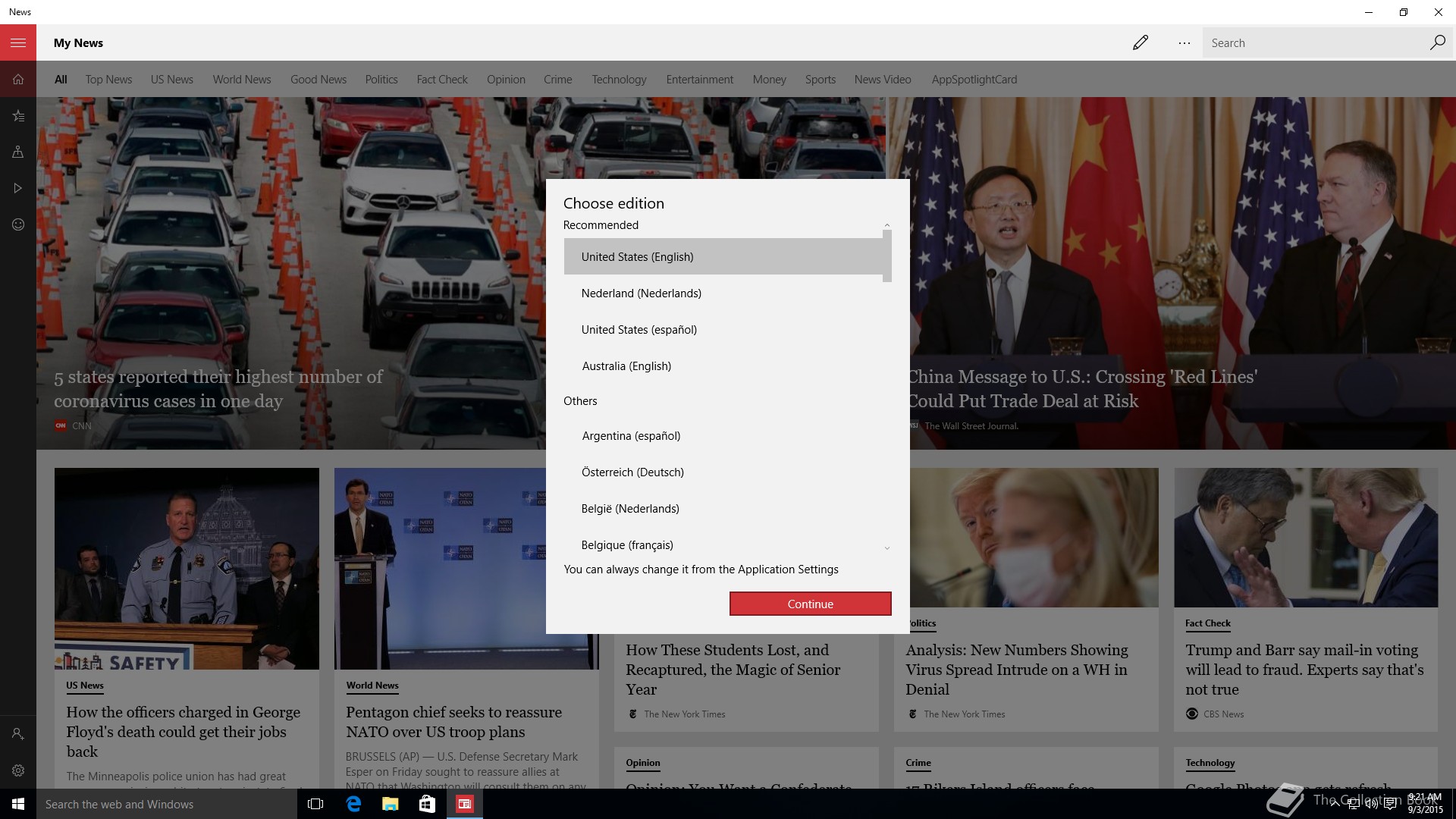Click the taskbar search box

click(x=167, y=804)
